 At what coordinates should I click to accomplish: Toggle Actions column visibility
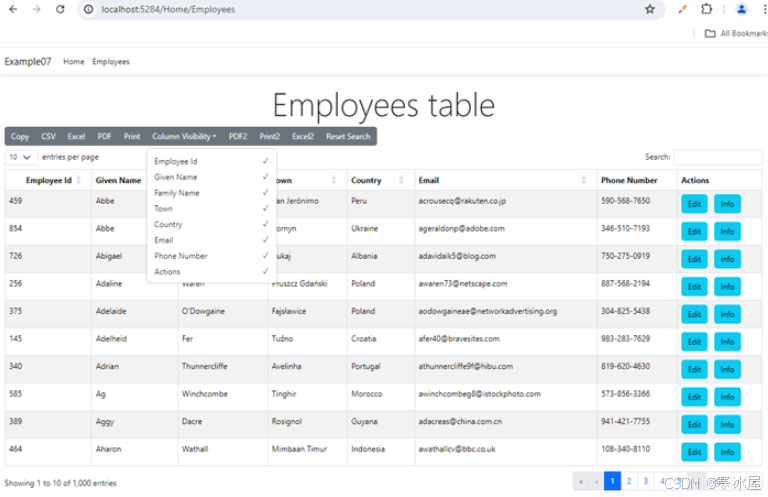pos(212,271)
